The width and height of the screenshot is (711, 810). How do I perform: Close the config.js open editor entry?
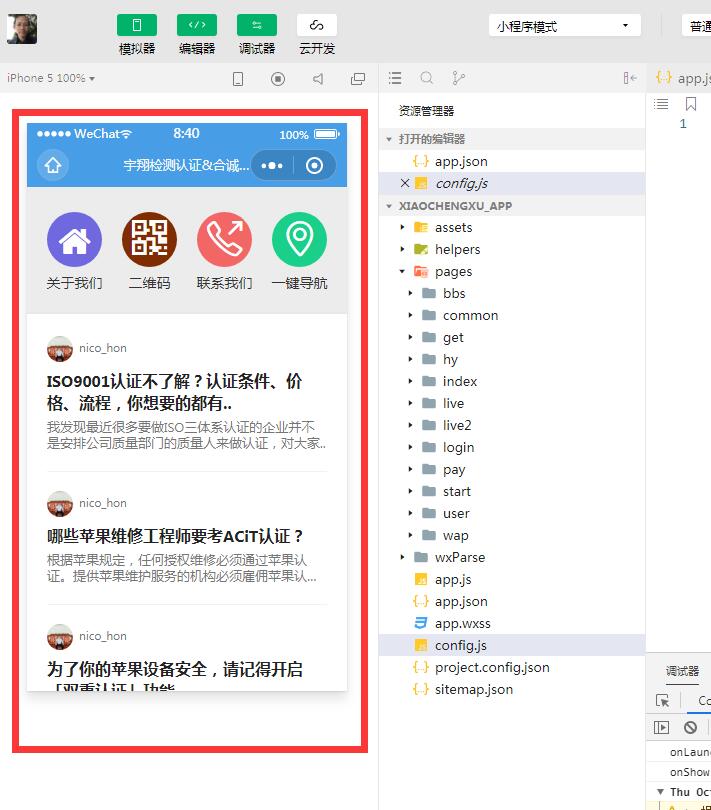coord(405,183)
